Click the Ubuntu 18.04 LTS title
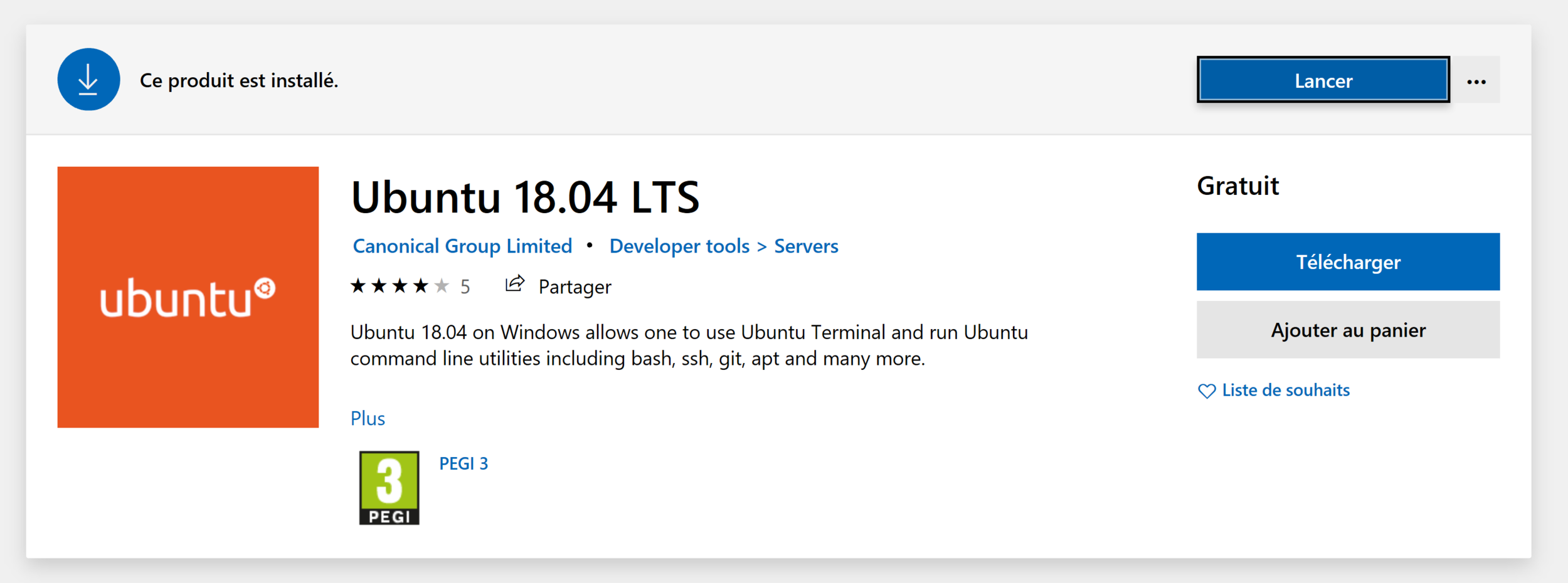Screen dimensions: 1568x583 click(x=525, y=197)
